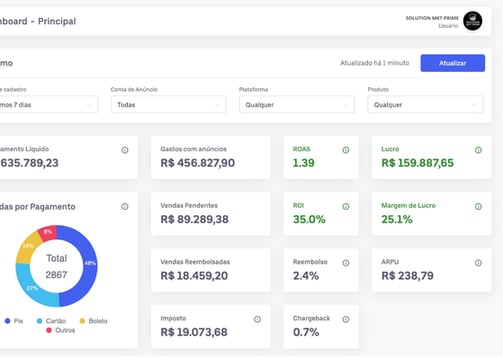503x360 pixels.
Task: Toggle the Boleto legend entry
Action: [93, 321]
